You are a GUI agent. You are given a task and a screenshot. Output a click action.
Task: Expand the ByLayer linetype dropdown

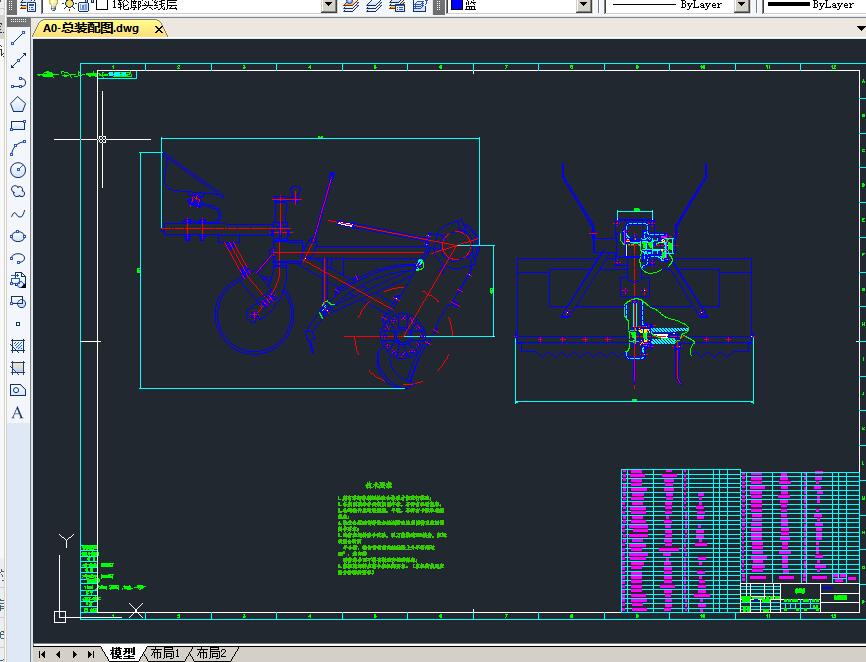coord(741,5)
